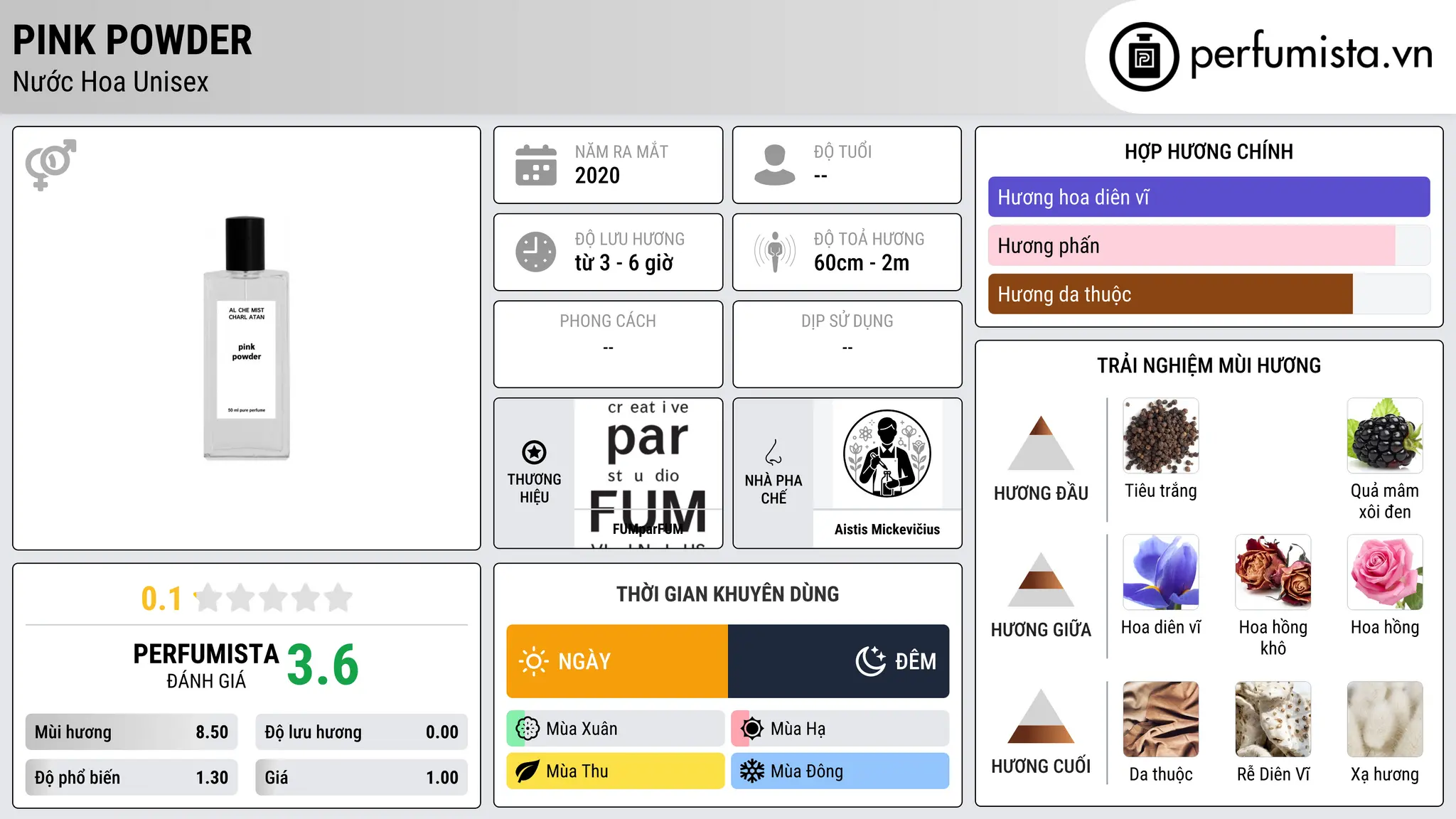The width and height of the screenshot is (1456, 819).
Task: Open the Hoa hồng note image
Action: coord(1385,572)
